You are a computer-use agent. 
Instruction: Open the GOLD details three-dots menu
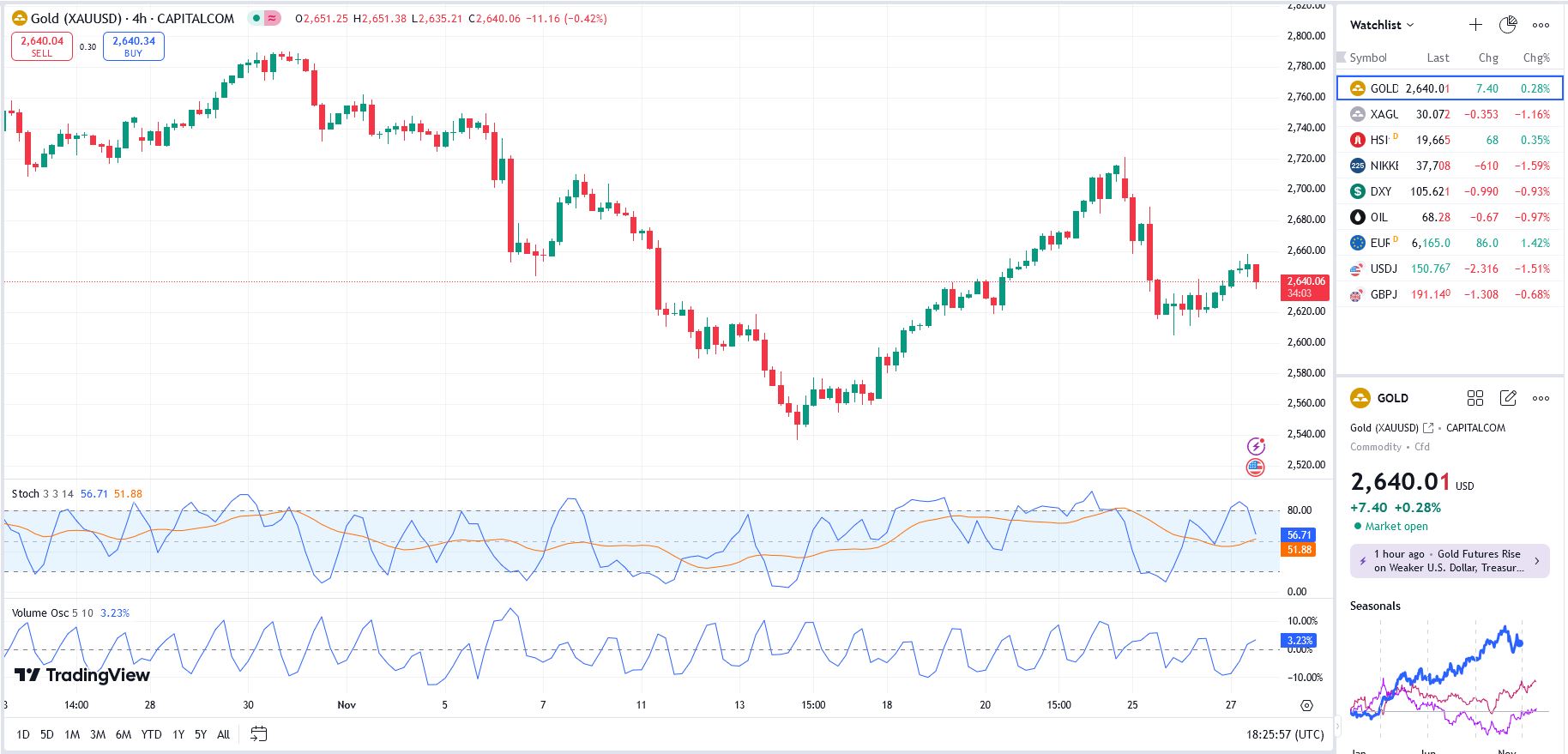[1541, 398]
